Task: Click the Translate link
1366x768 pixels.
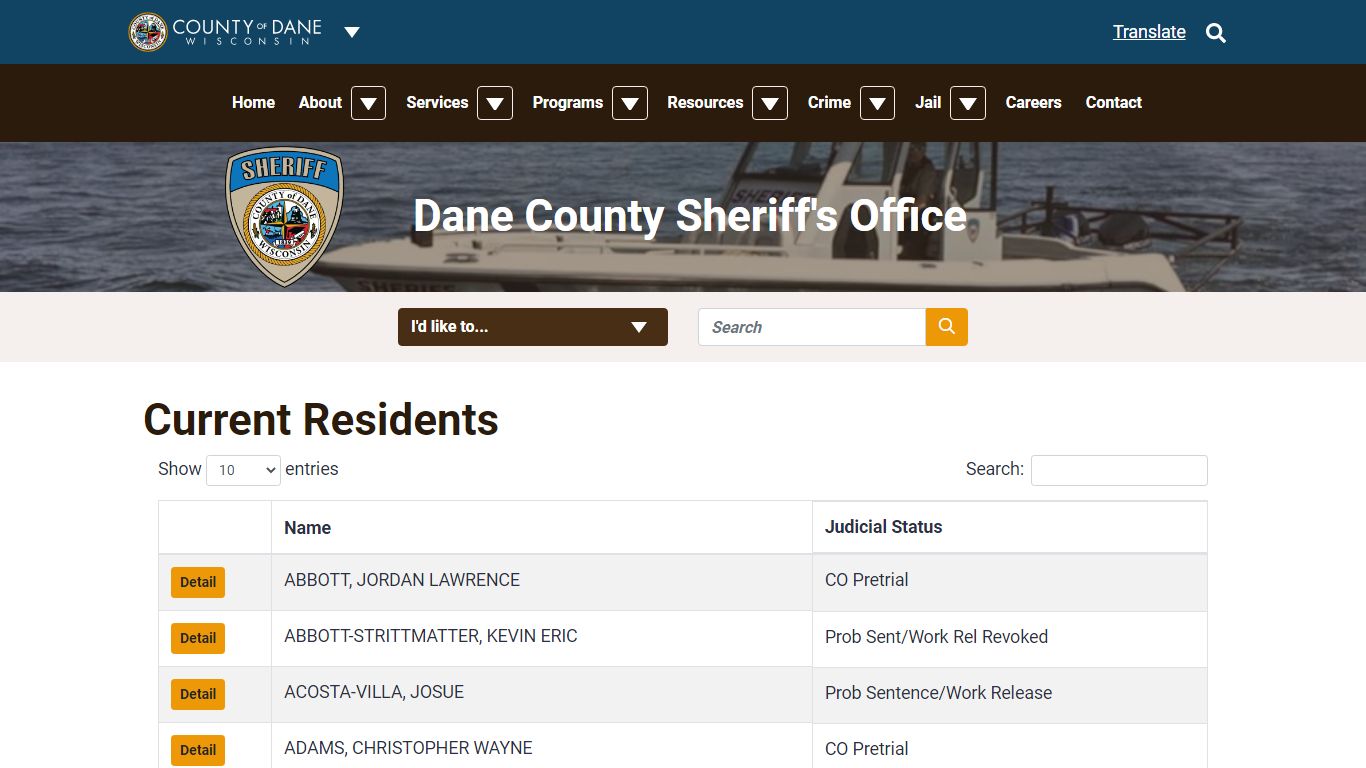Action: click(1149, 32)
